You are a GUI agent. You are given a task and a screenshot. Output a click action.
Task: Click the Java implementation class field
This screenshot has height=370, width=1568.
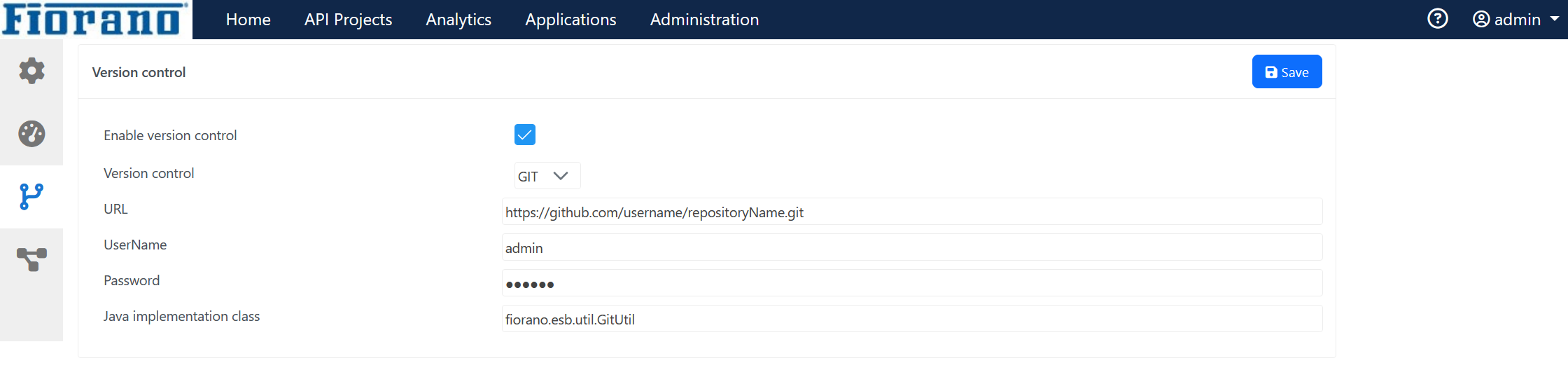(x=912, y=319)
